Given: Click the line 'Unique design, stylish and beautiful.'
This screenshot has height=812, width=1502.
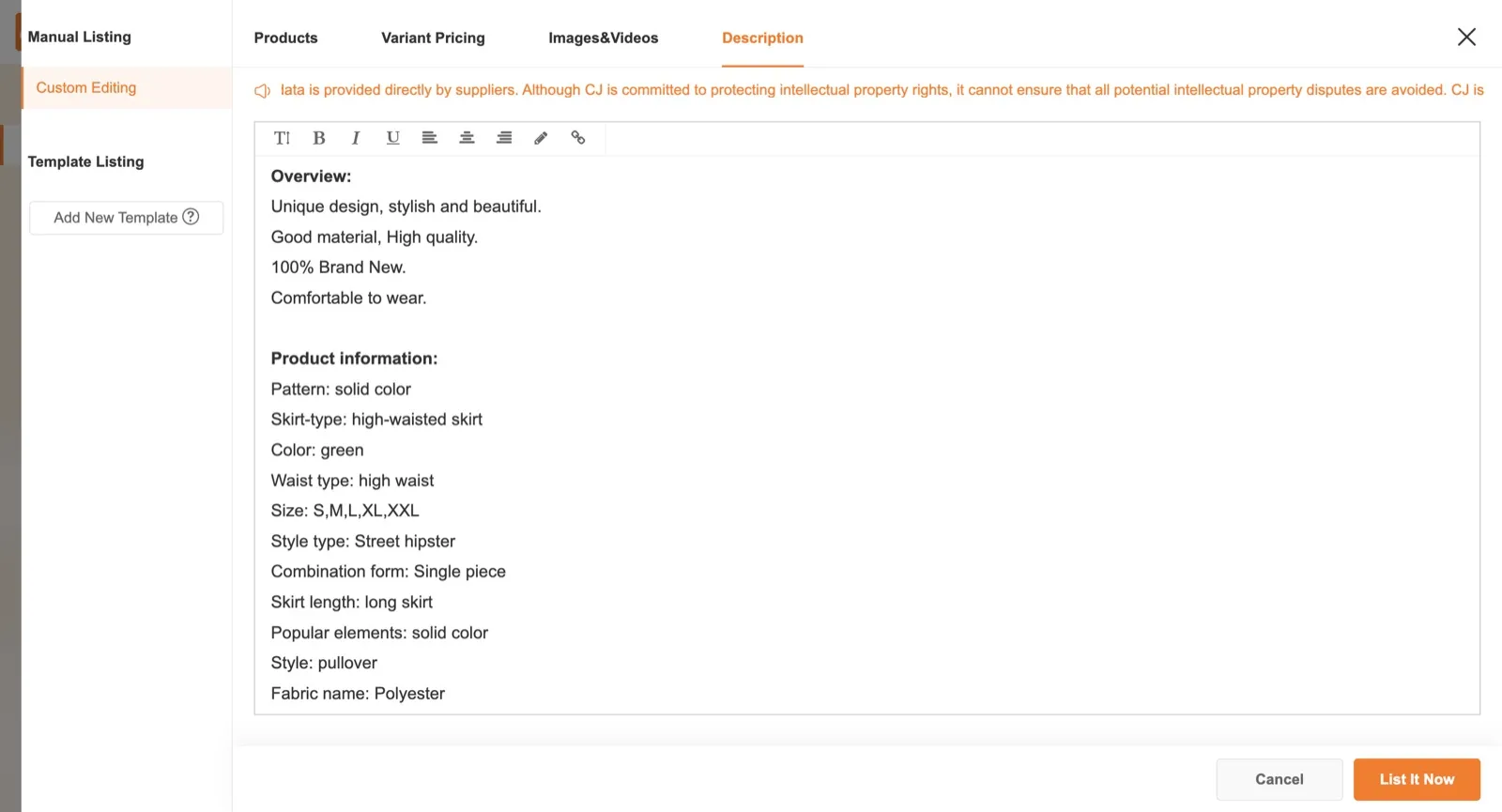Looking at the screenshot, I should pos(406,207).
